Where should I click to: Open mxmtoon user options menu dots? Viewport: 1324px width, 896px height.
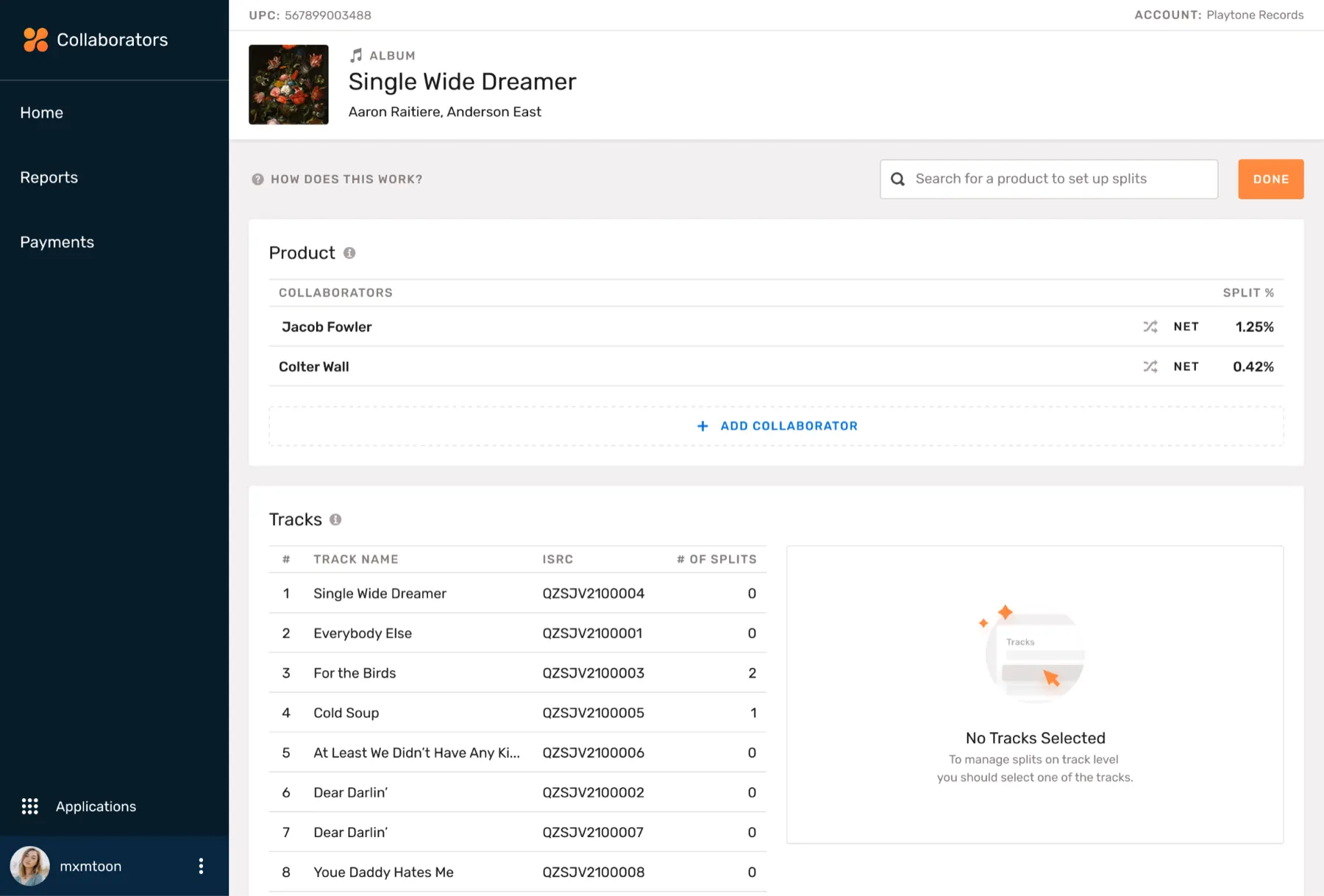(201, 866)
